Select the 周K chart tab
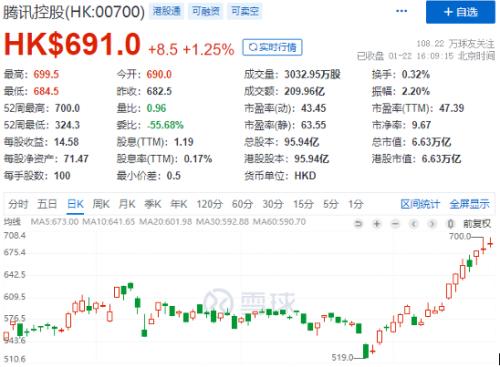Screen dimensions: 500x367 click(101, 204)
